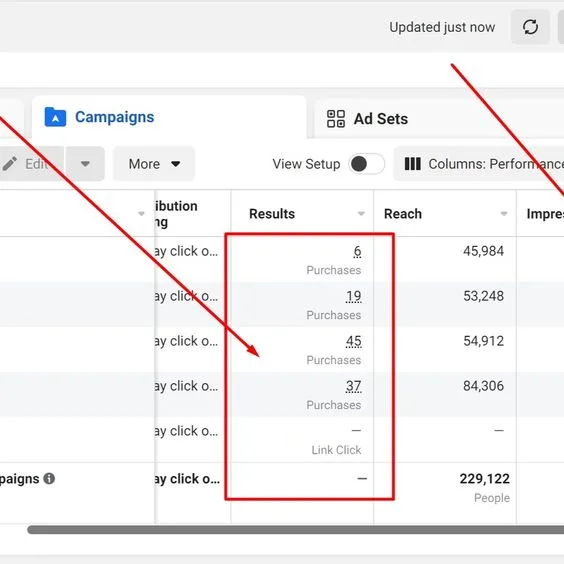Click the info icon next to campaigns total
This screenshot has width=564, height=564.
pyautogui.click(x=49, y=478)
